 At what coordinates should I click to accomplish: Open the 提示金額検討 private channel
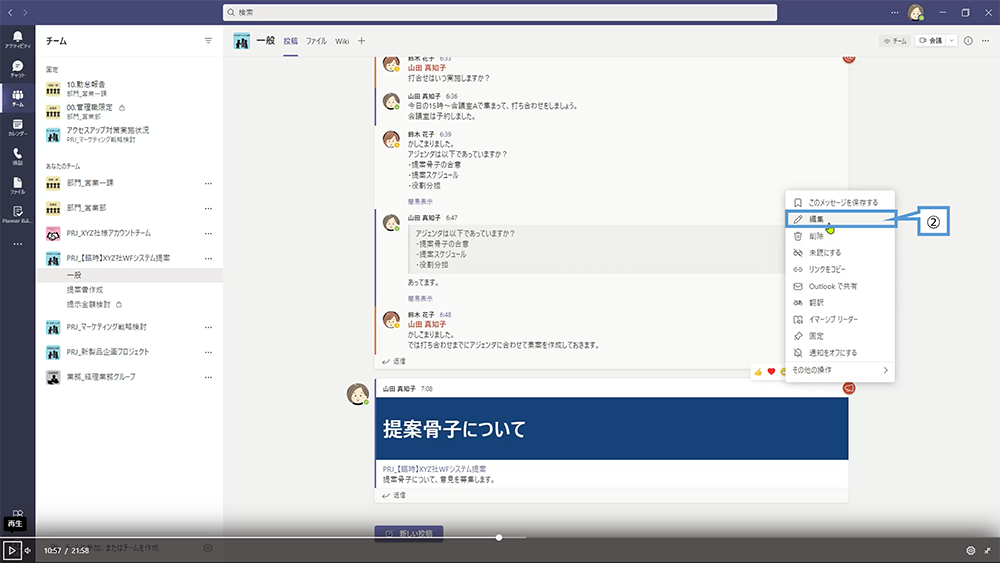point(89,305)
